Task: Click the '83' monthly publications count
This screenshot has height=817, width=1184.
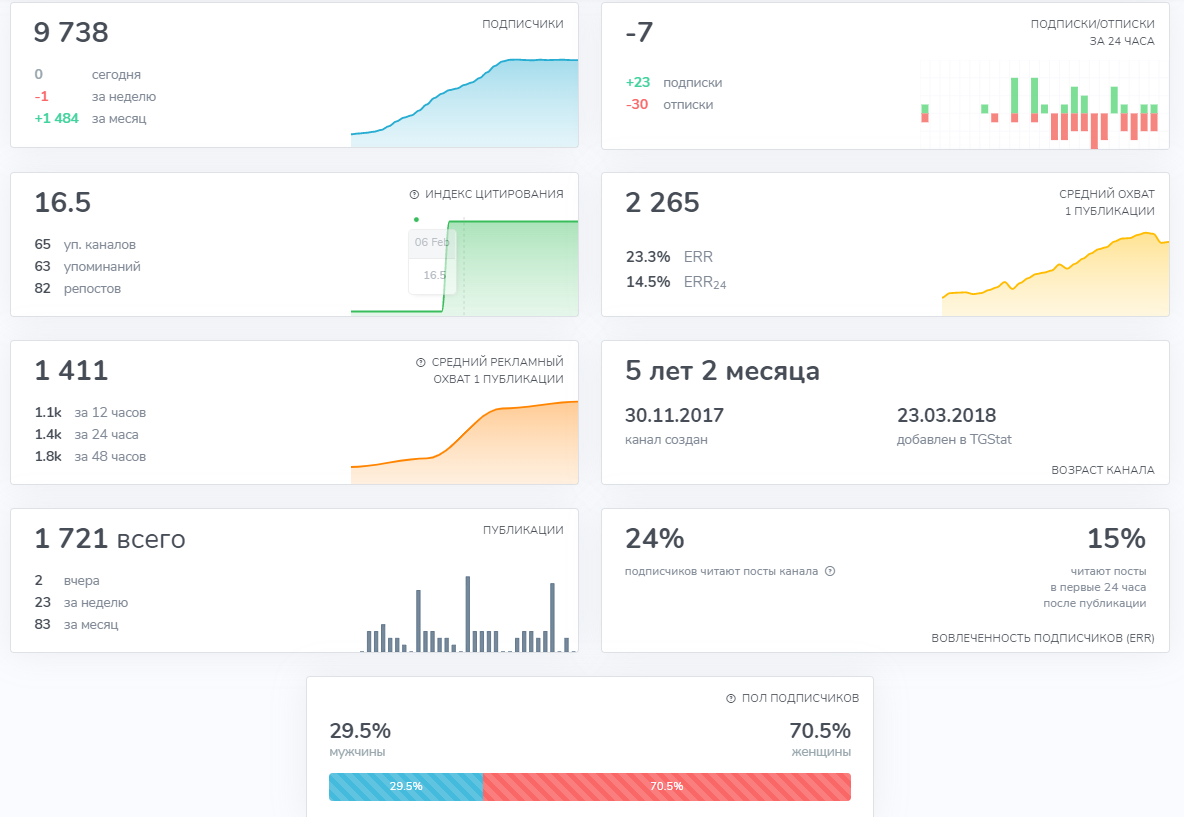Action: pos(42,624)
